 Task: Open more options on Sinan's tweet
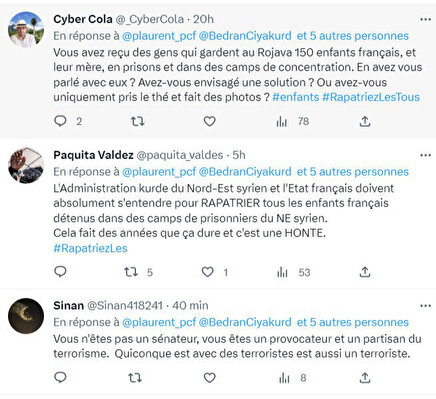(x=425, y=306)
